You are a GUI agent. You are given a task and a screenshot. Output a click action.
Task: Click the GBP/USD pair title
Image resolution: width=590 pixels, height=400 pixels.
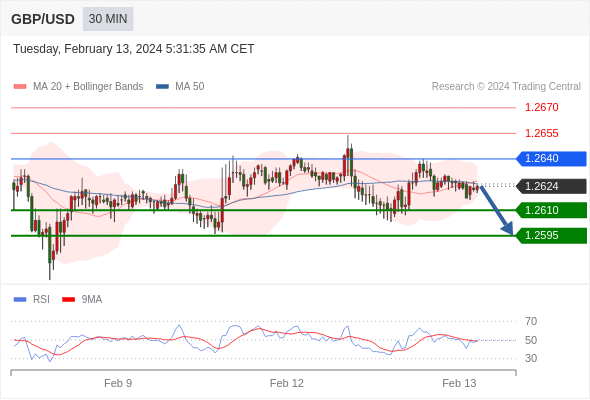pyautogui.click(x=43, y=19)
